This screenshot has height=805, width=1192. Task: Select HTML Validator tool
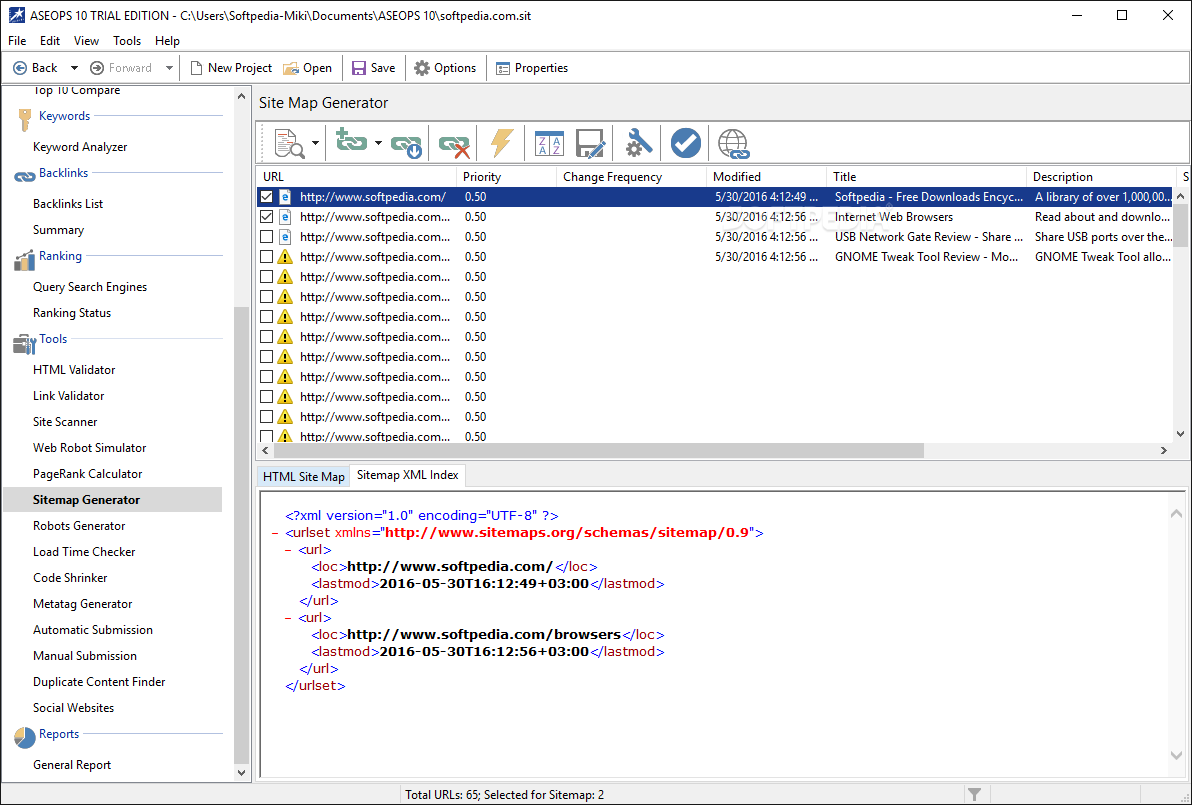click(74, 369)
